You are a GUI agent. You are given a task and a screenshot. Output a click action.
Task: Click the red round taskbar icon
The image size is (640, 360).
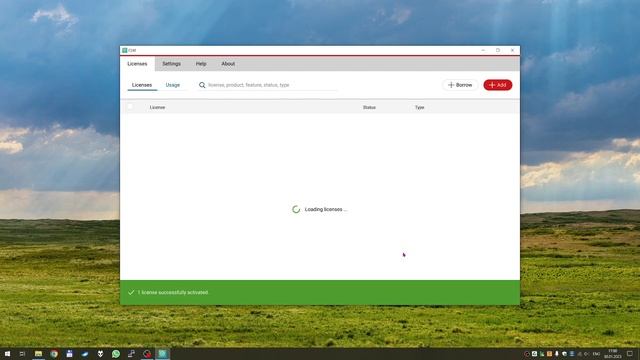(147, 354)
